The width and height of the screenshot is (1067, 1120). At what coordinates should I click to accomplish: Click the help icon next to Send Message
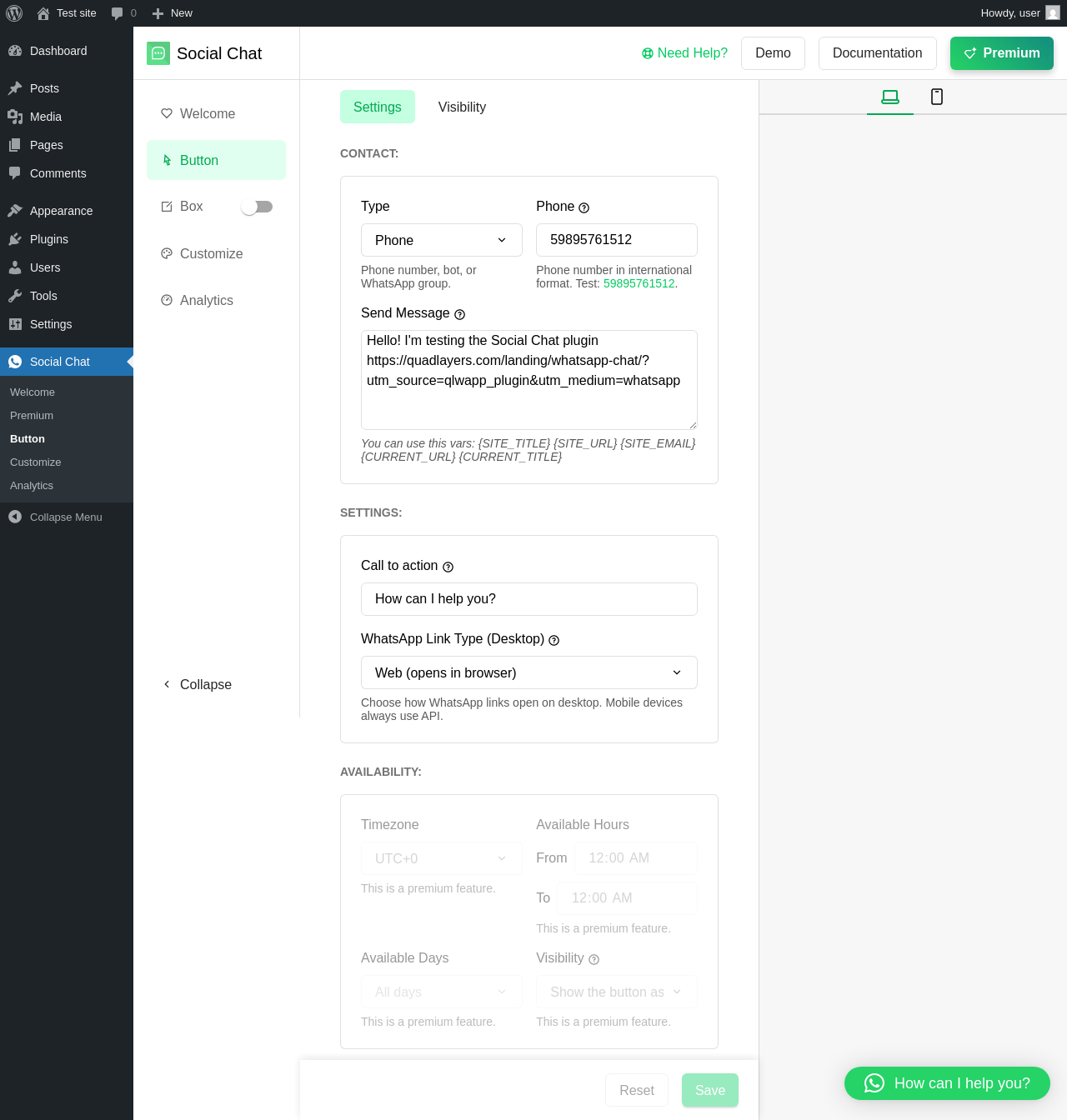(x=459, y=314)
